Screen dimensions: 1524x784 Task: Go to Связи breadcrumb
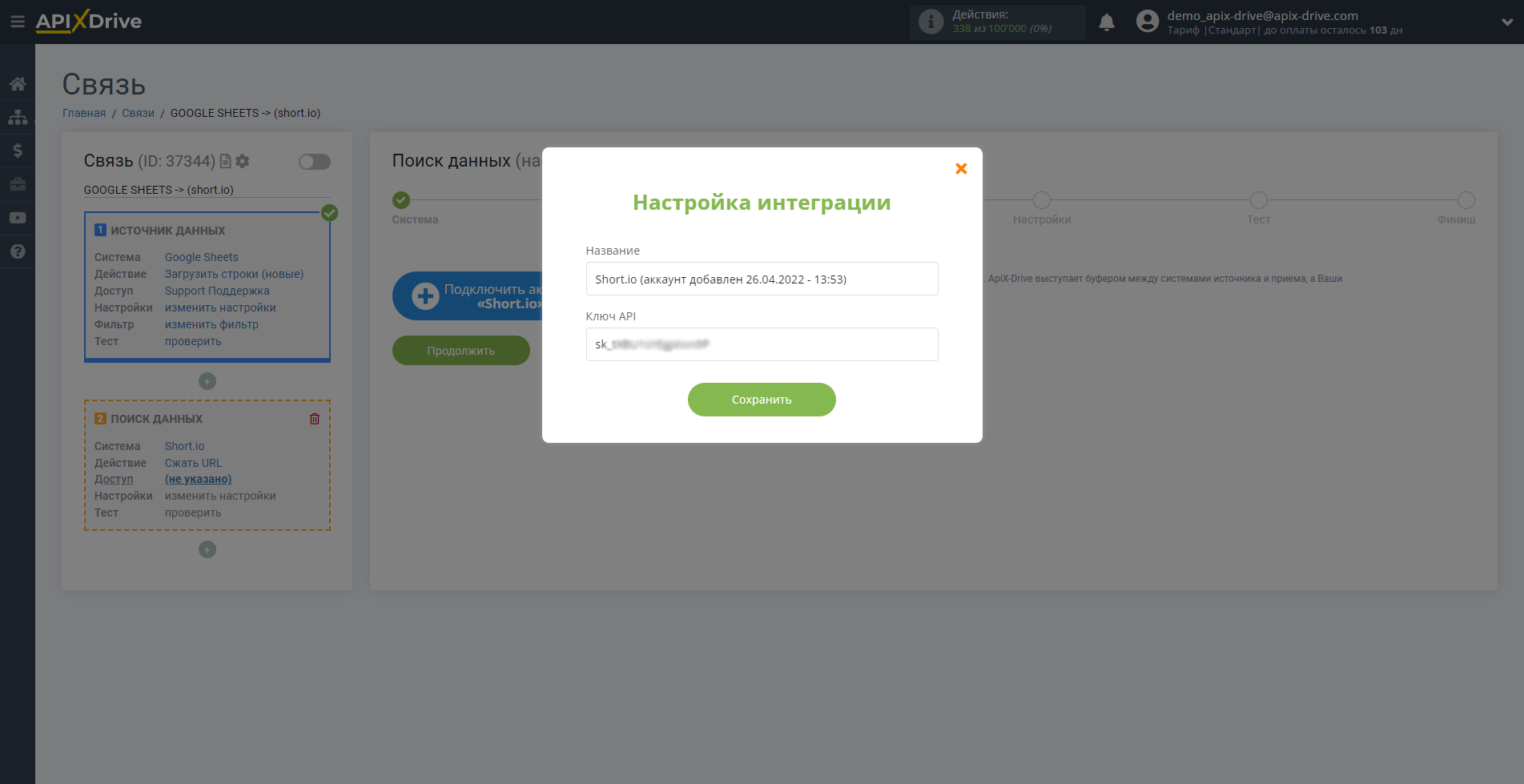point(138,113)
